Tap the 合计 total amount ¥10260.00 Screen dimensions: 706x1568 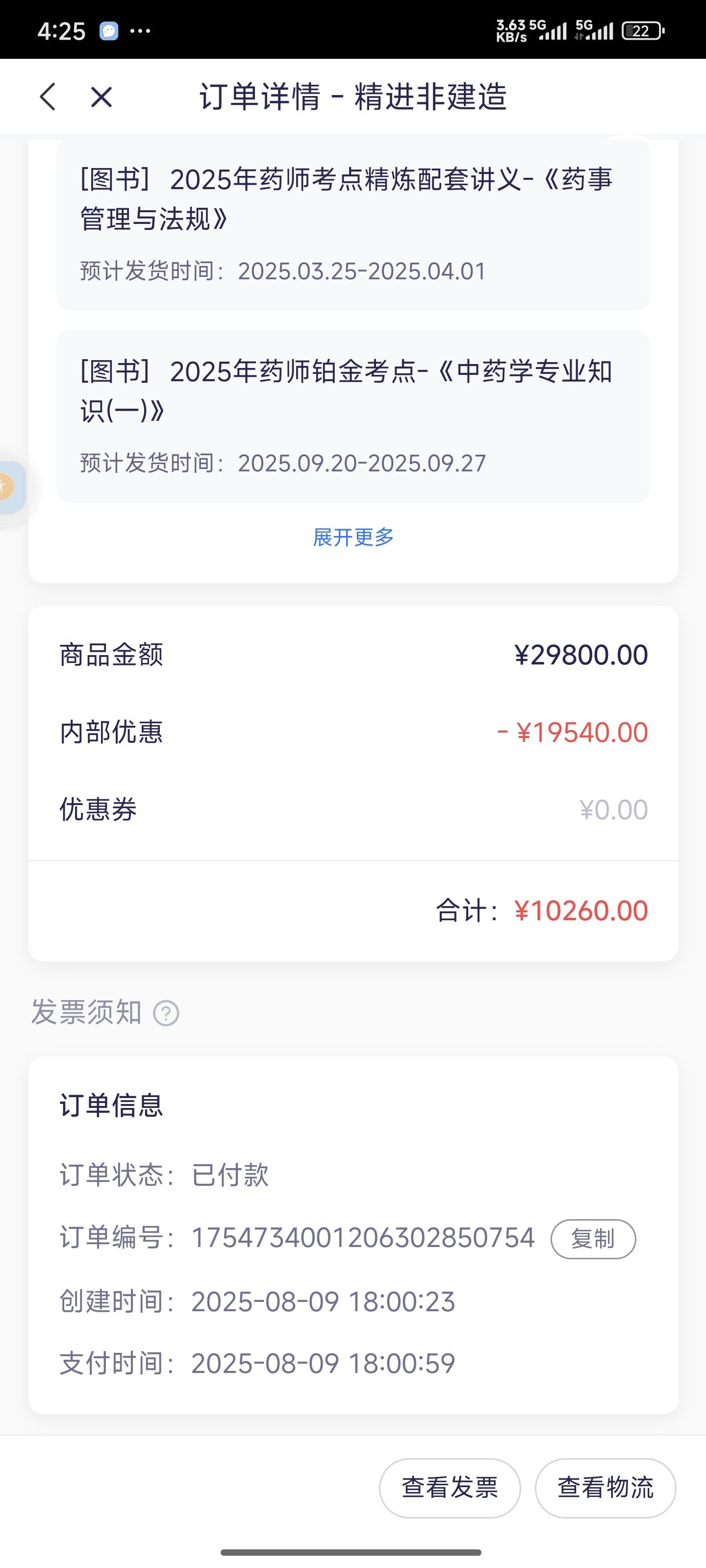click(x=580, y=910)
